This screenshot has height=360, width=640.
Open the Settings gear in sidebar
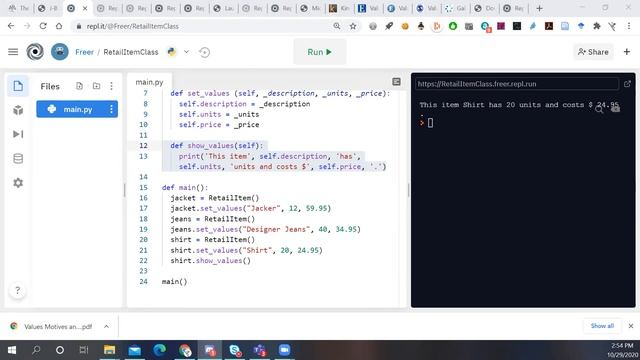coord(18,183)
